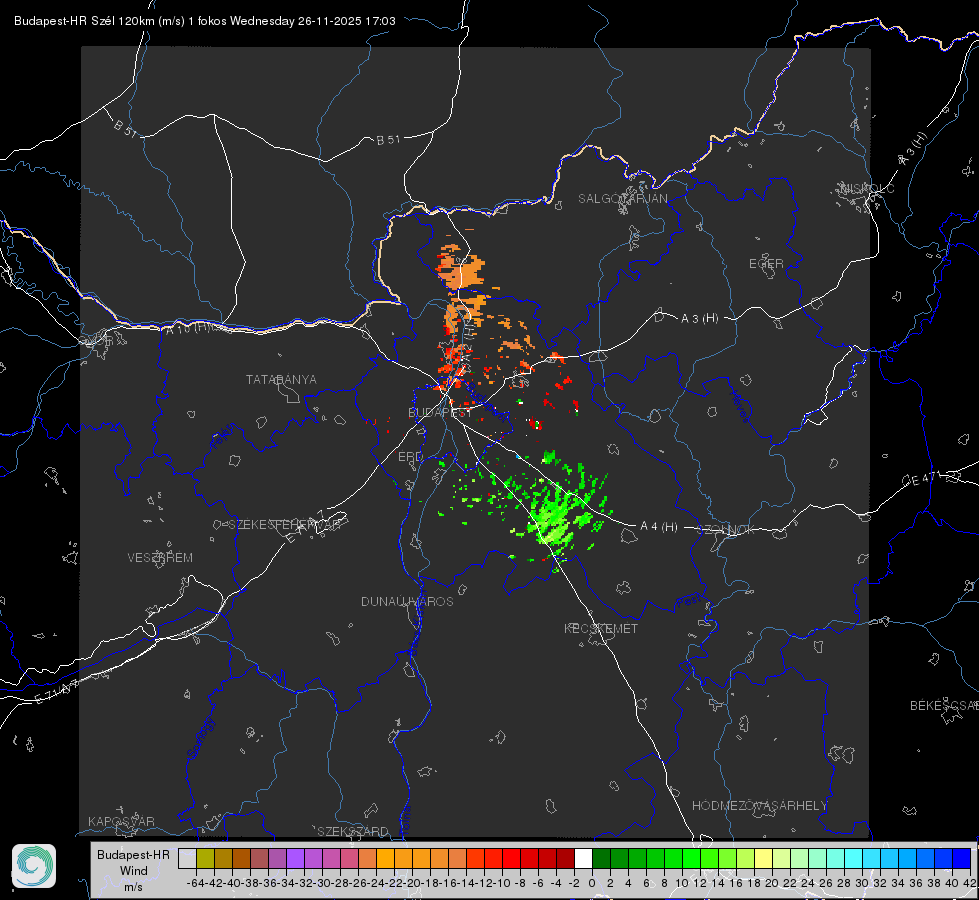Click the DUNAÚJVÁROS city label

[407, 601]
